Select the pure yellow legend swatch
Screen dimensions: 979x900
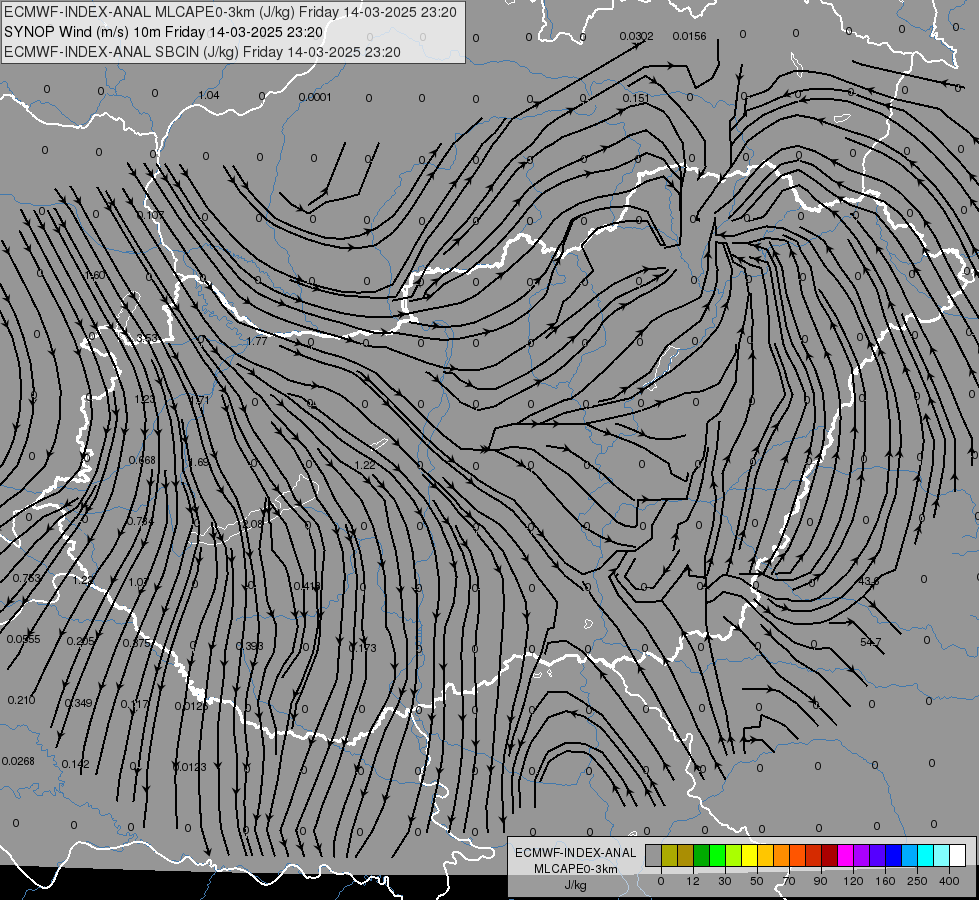pyautogui.click(x=750, y=855)
